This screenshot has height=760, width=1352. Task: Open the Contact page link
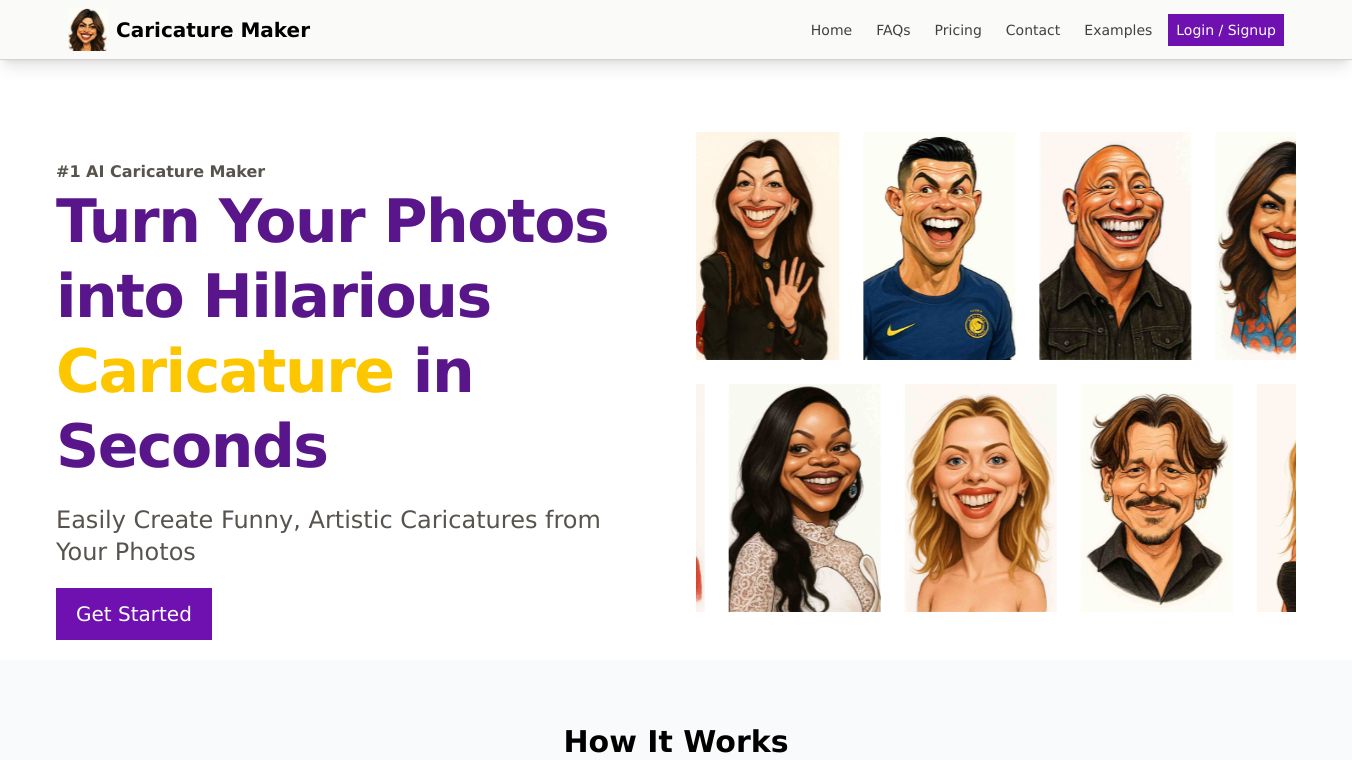(1033, 30)
